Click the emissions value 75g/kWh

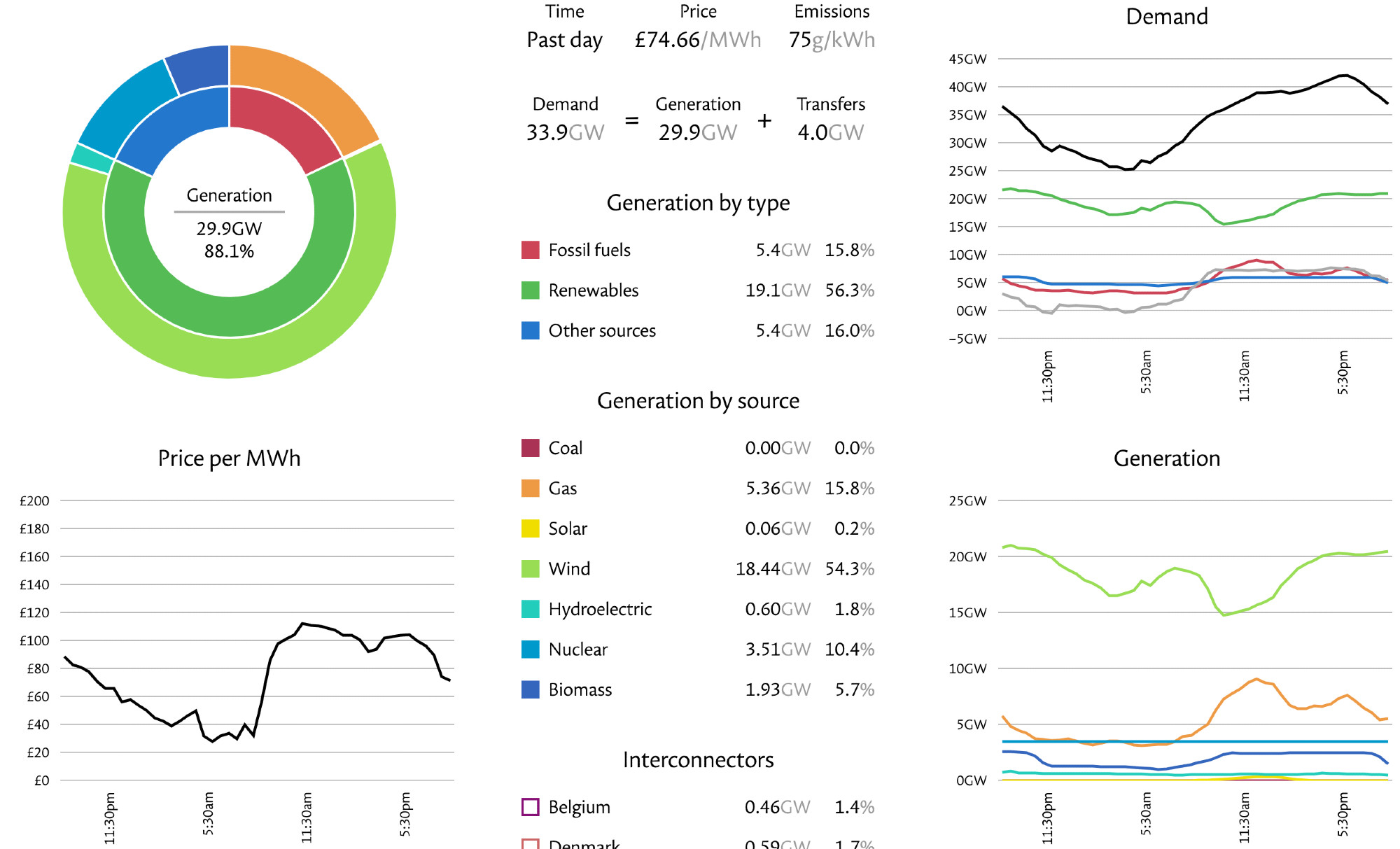(x=832, y=41)
